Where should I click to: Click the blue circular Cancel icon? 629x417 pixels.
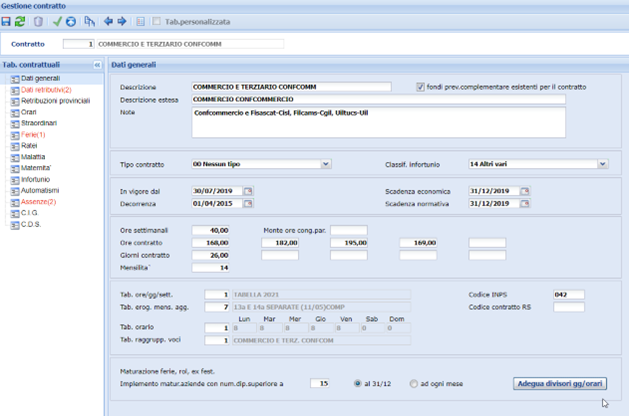tap(71, 22)
